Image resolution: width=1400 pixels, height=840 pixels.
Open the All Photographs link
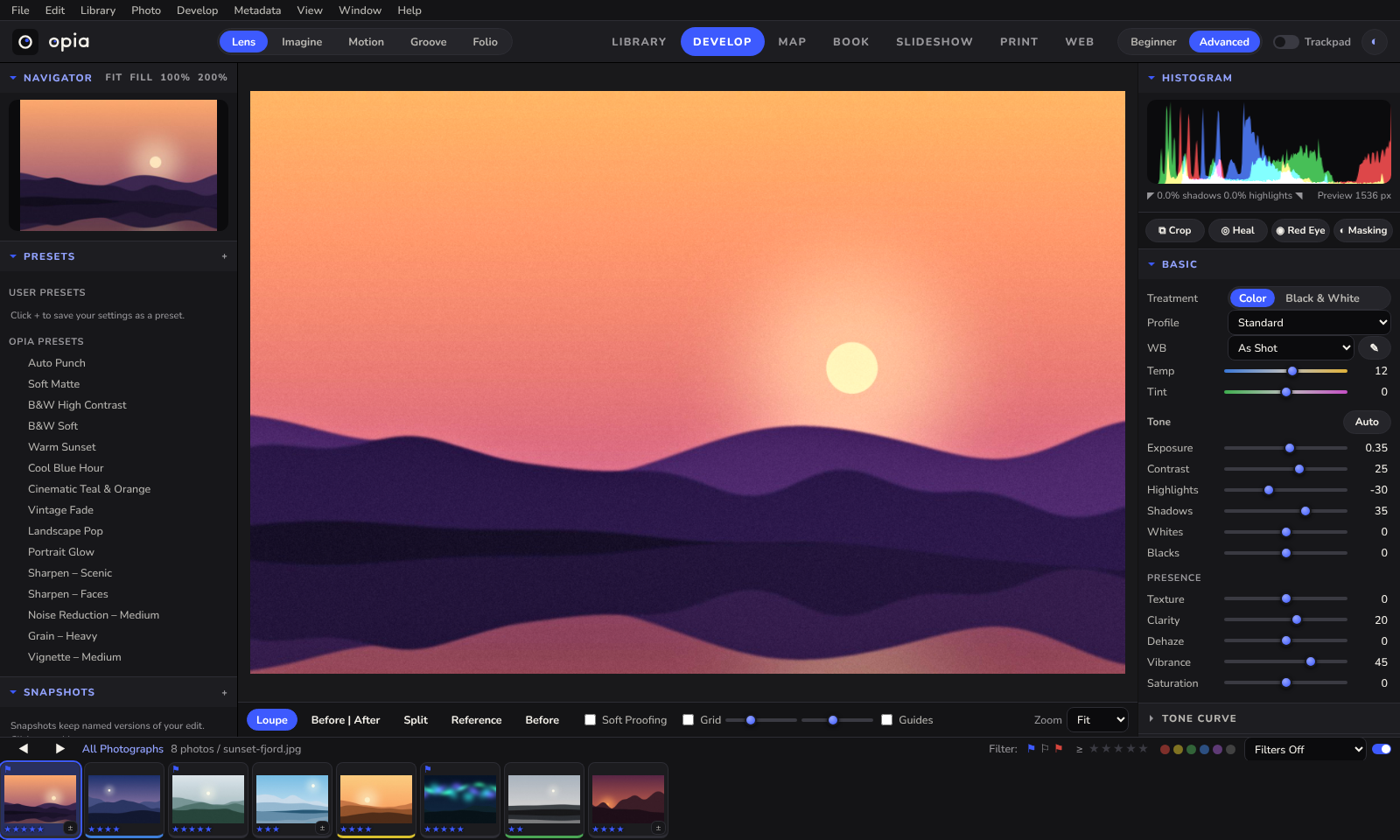(122, 749)
